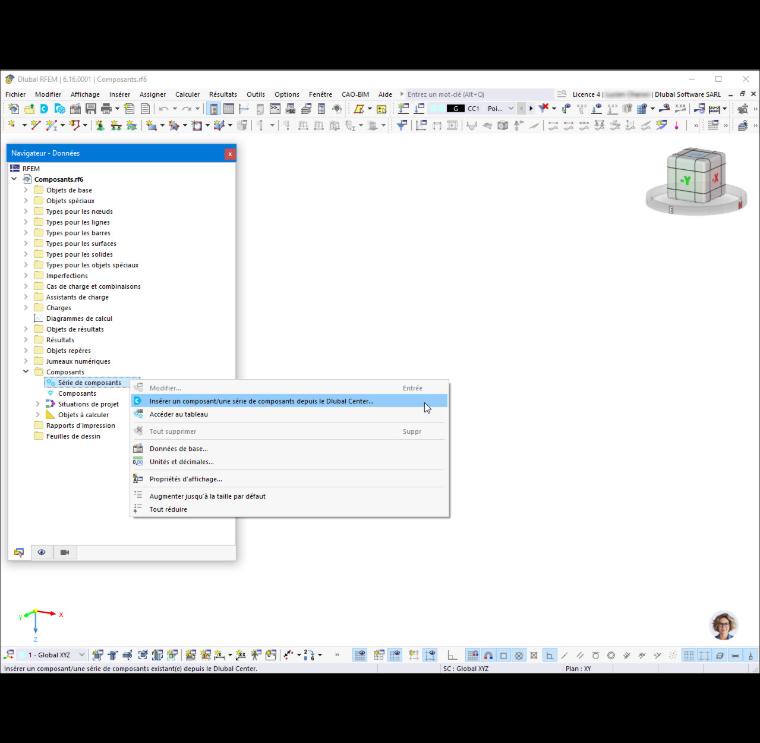Click the Série de composants tree icon
This screenshot has height=743, width=760.
(x=50, y=383)
